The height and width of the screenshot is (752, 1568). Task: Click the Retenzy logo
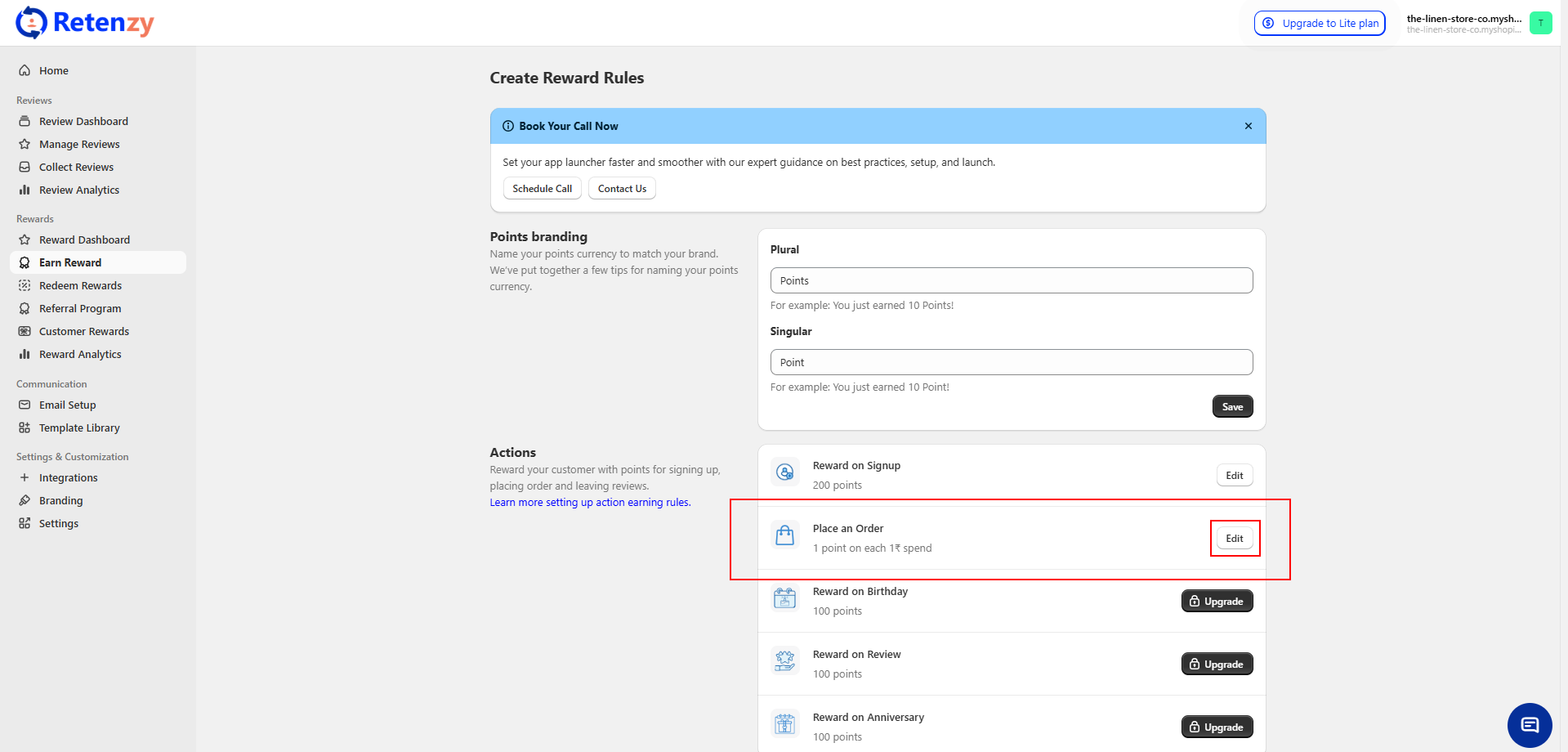(x=85, y=23)
